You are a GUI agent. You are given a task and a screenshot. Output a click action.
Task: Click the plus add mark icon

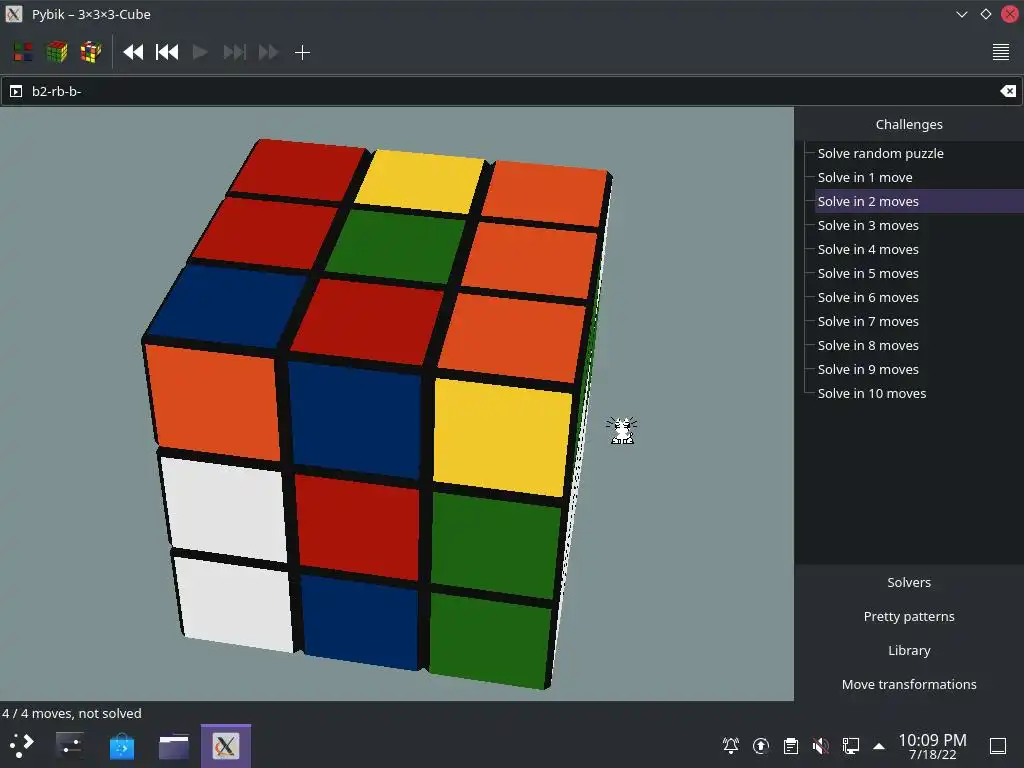click(302, 52)
